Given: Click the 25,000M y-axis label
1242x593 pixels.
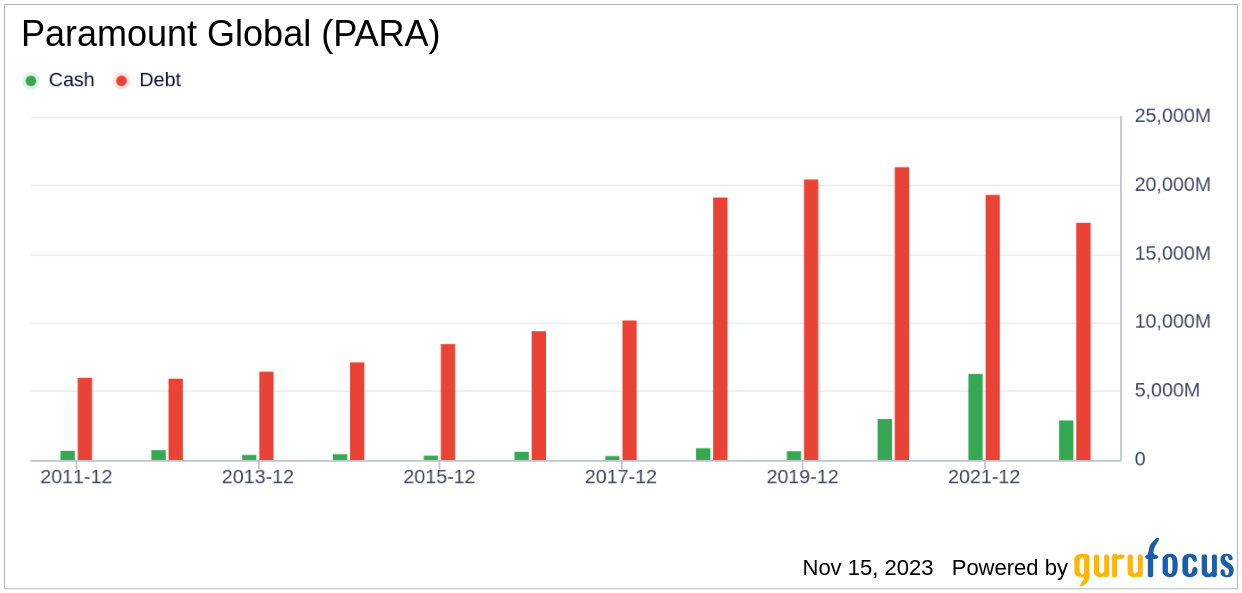Looking at the screenshot, I should [x=1172, y=116].
